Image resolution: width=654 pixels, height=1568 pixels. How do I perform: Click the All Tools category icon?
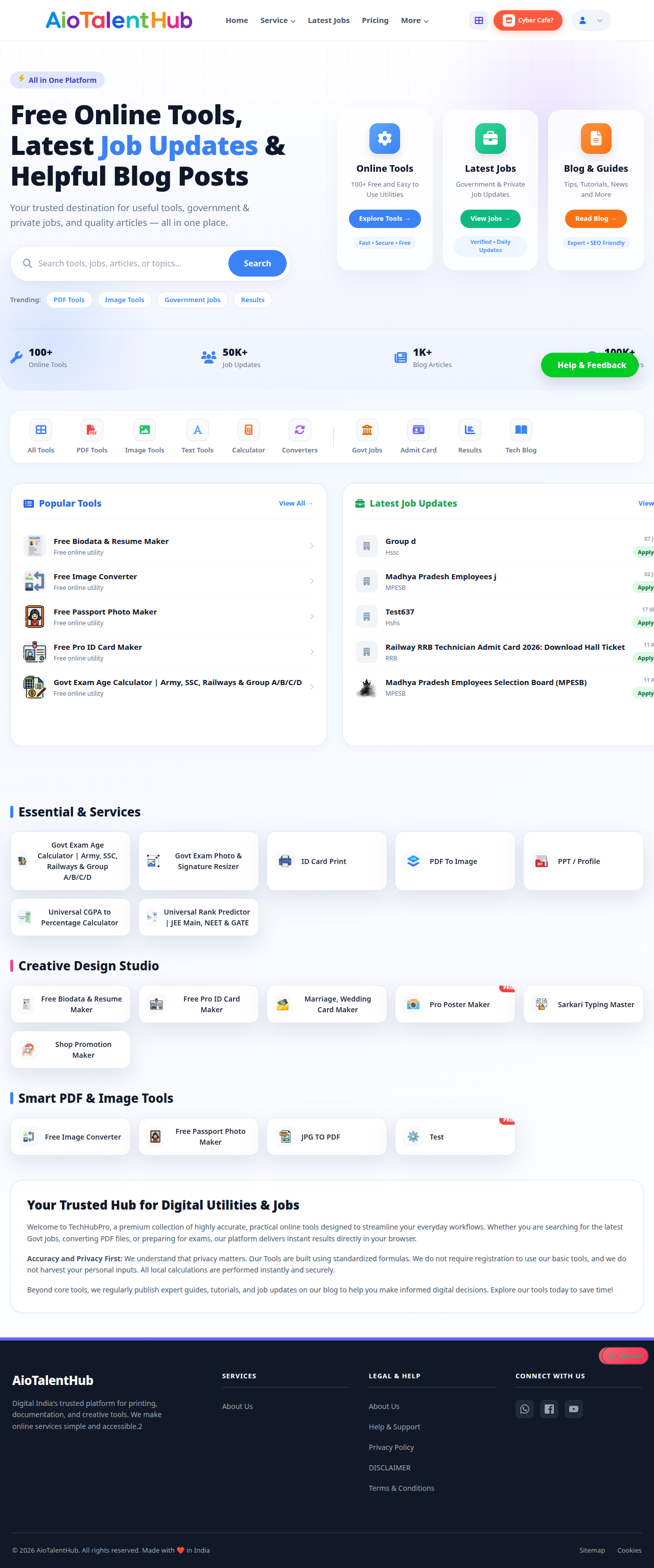tap(41, 430)
